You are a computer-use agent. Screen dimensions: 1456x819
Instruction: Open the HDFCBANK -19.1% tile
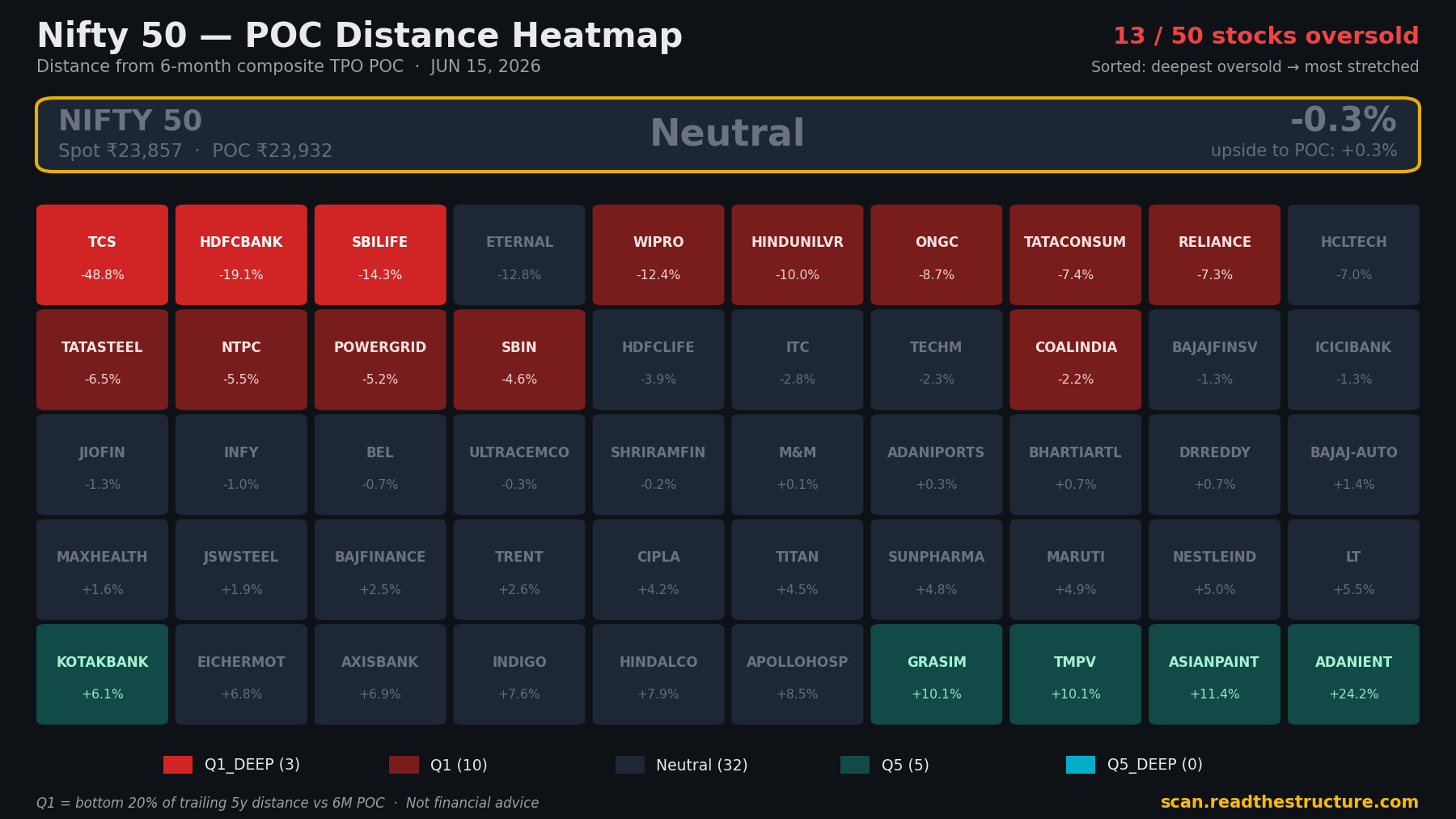pyautogui.click(x=241, y=255)
